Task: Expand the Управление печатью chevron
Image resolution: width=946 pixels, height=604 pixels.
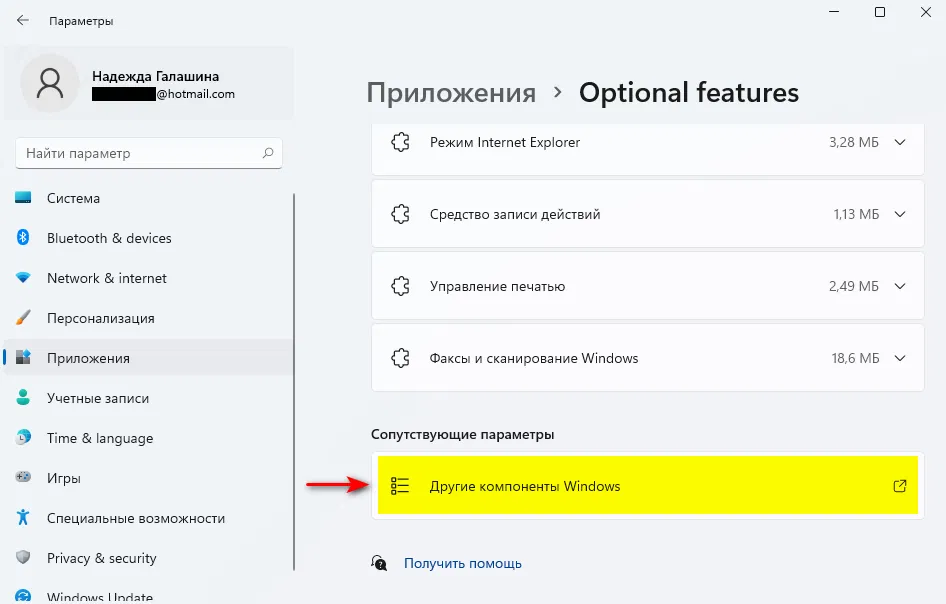Action: (899, 286)
